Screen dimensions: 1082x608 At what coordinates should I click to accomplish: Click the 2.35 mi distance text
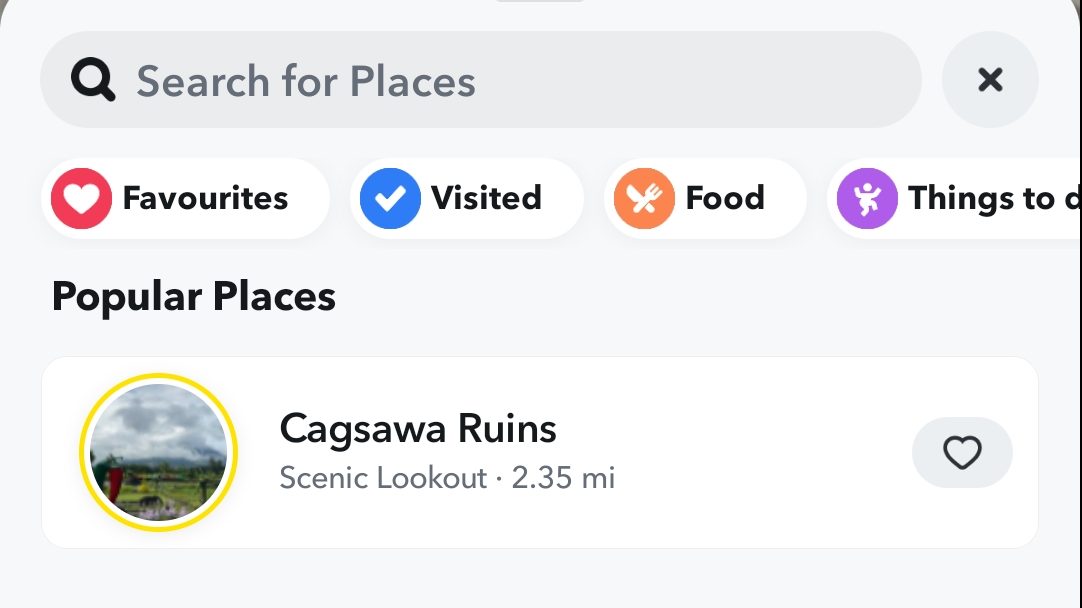(564, 478)
